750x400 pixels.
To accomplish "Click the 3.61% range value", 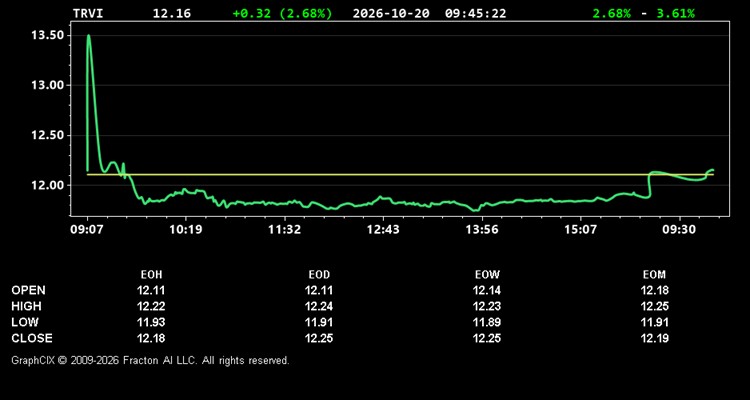I will click(x=675, y=13).
